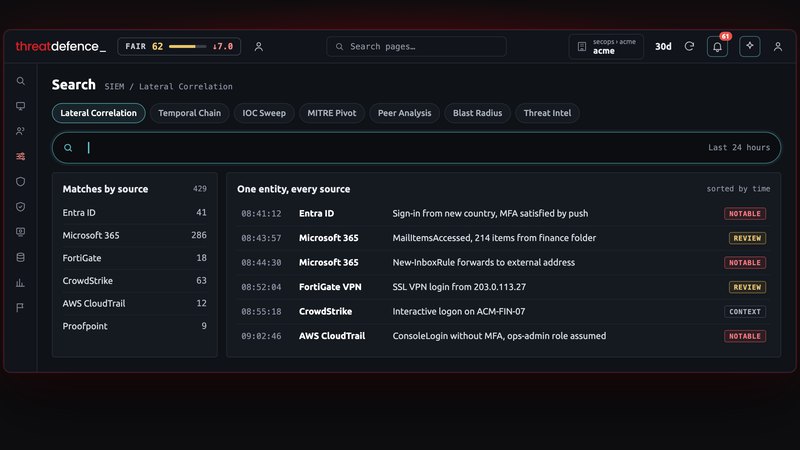Click the NOTABLE badge on New-InboxRule row
The image size is (800, 450).
pyautogui.click(x=745, y=263)
